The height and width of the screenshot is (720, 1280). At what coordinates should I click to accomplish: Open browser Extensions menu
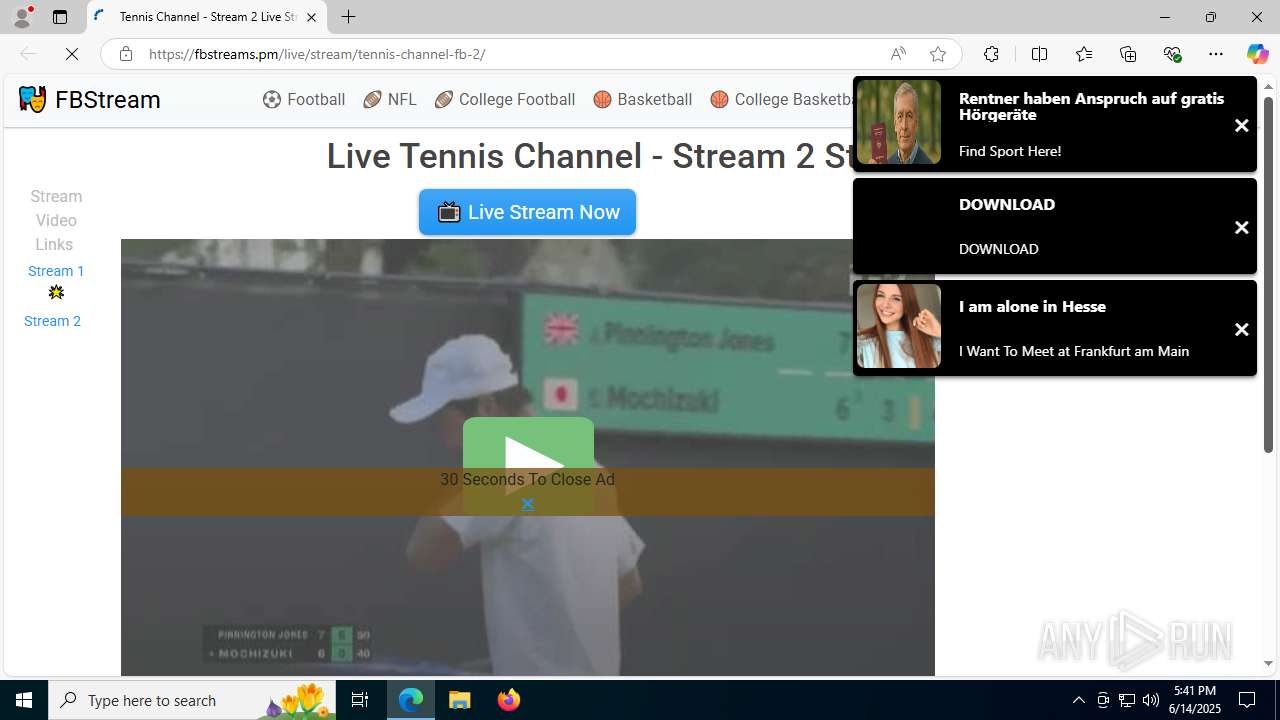[x=991, y=54]
